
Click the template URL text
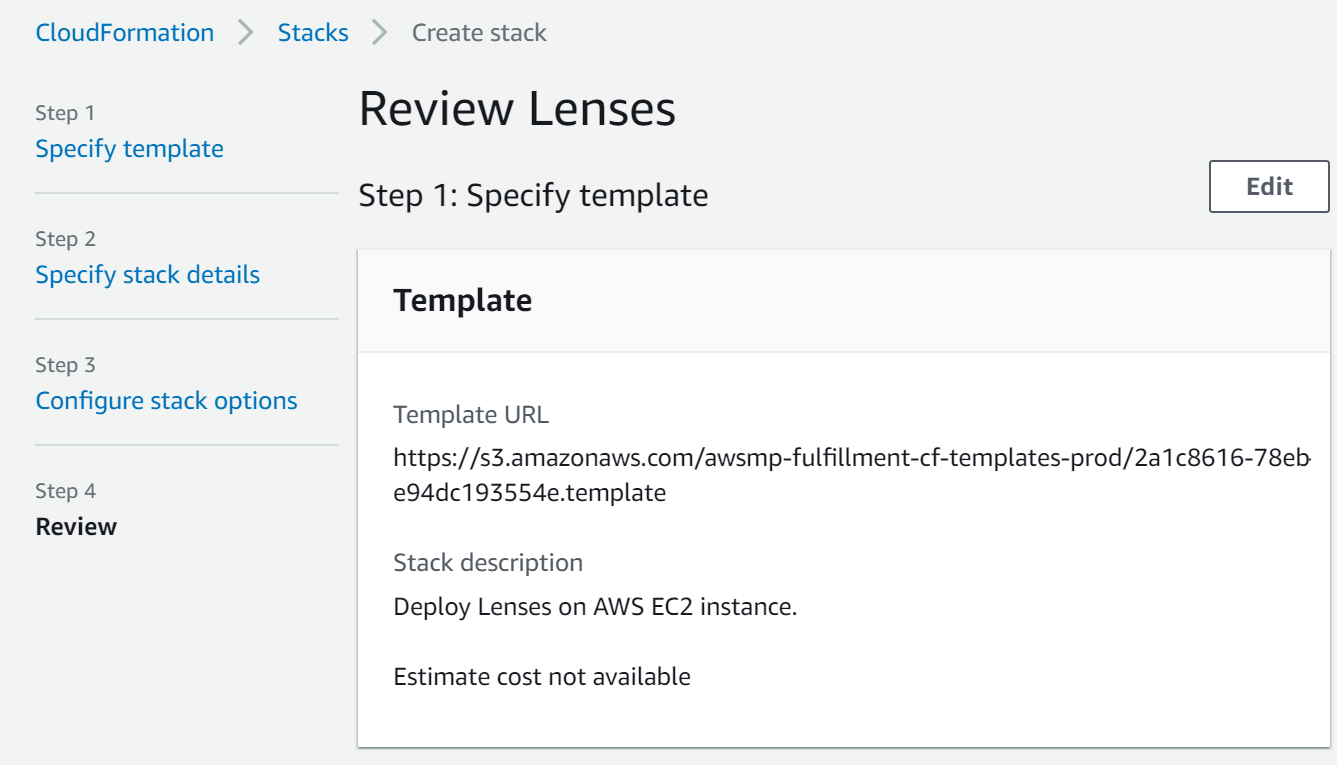[x=852, y=476]
